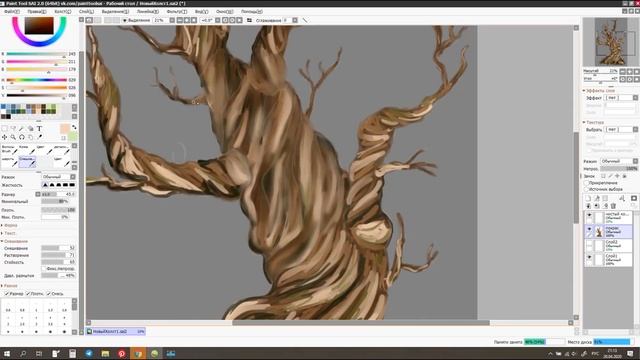Enable the Источник выбора checkbox
The width and height of the screenshot is (640, 360).
(587, 189)
